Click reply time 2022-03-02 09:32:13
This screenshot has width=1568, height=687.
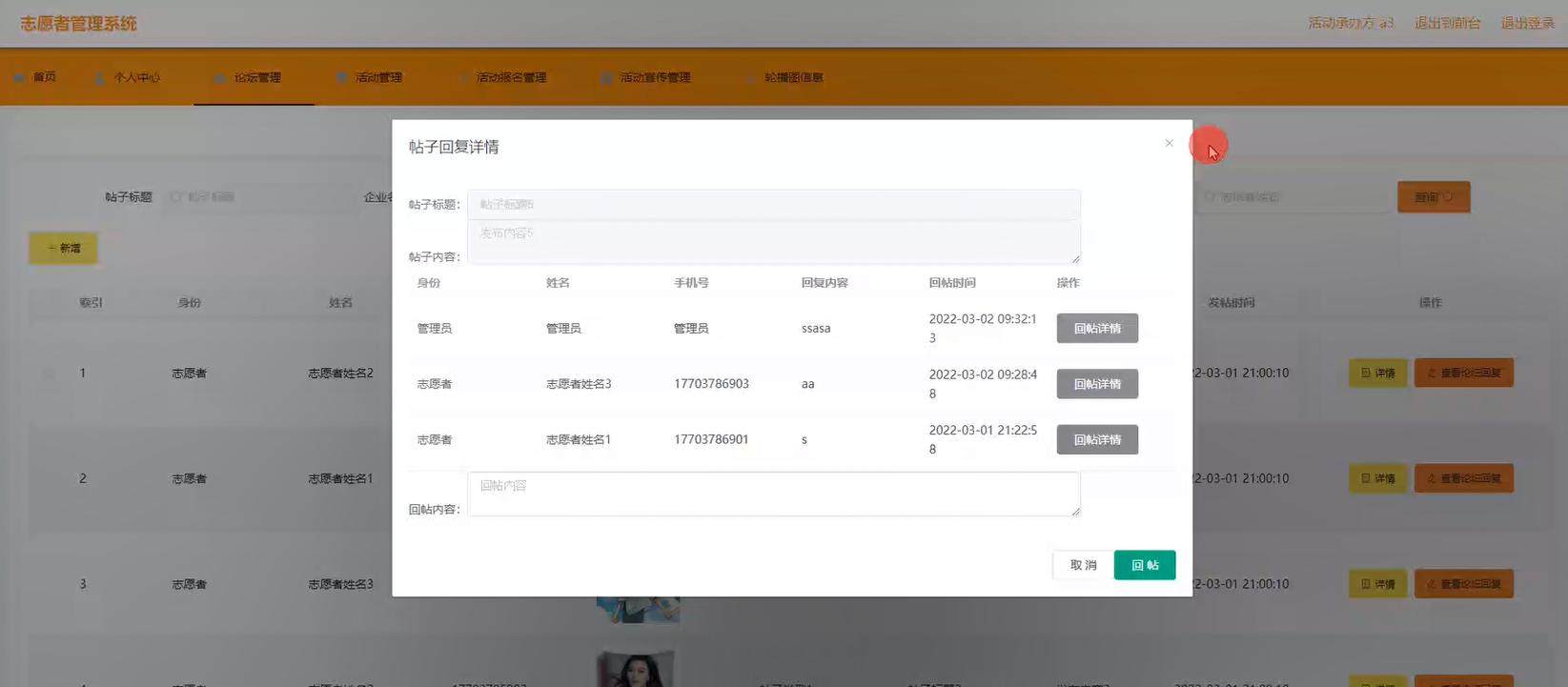click(x=983, y=328)
